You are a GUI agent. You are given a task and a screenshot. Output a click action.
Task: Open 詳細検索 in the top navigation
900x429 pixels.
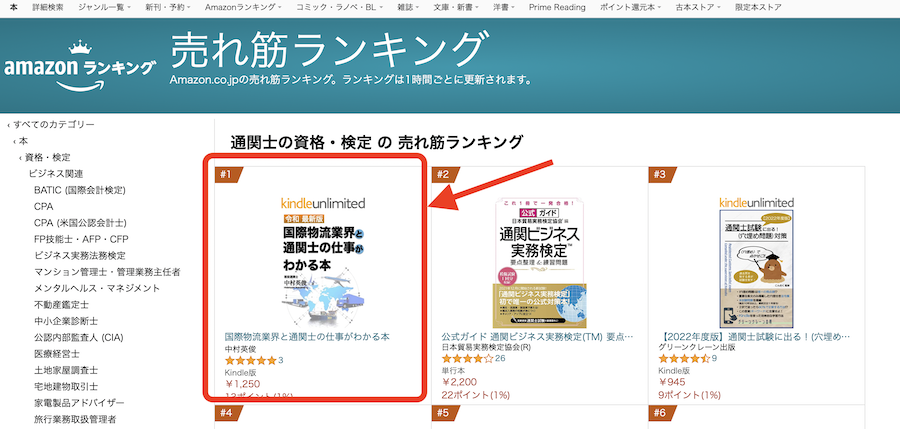point(46,7)
